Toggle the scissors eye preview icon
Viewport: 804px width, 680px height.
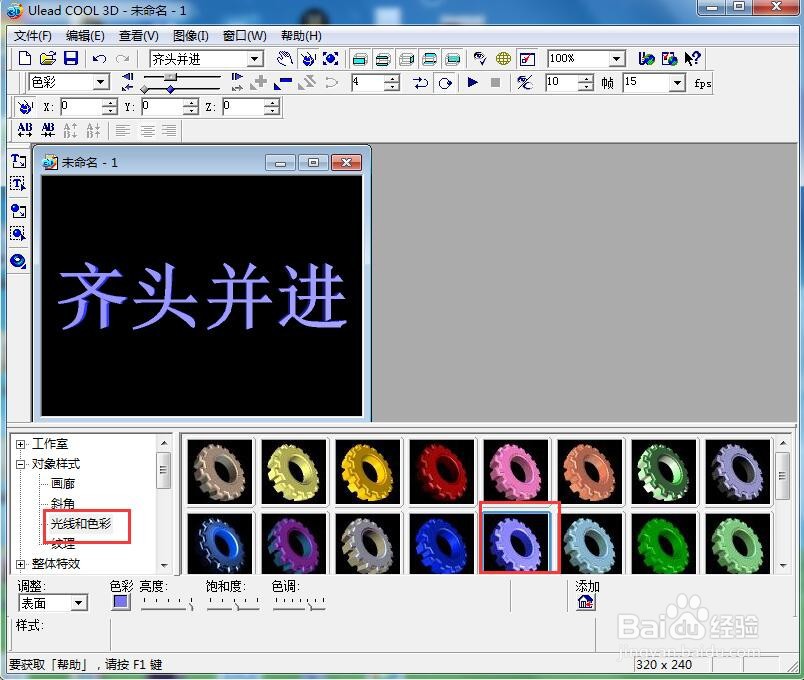coord(525,83)
